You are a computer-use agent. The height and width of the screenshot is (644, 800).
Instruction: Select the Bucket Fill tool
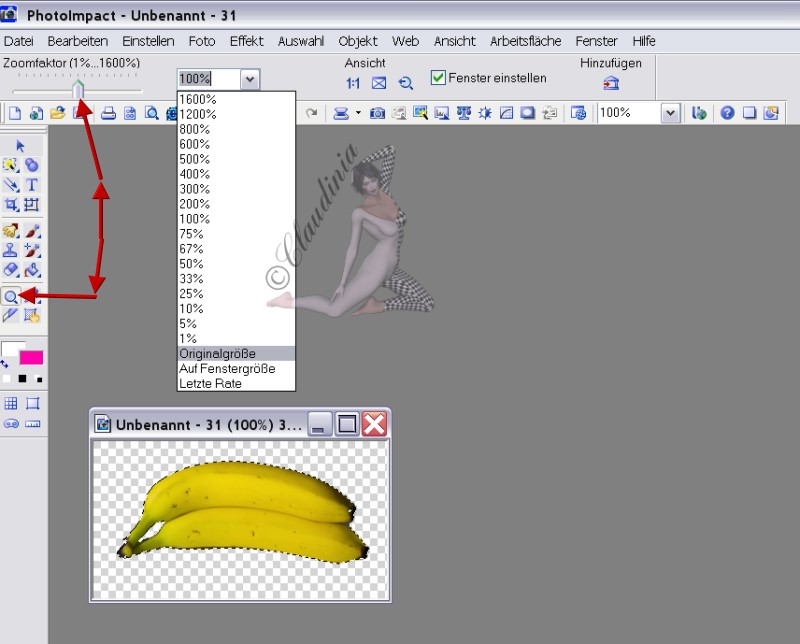32,270
